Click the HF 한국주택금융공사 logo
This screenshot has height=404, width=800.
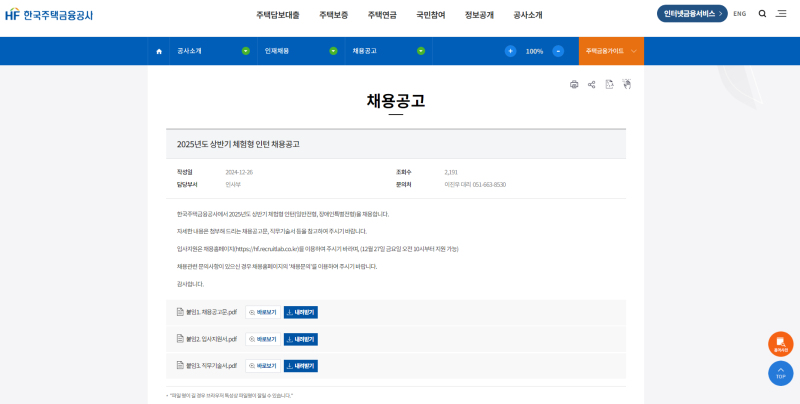[x=49, y=14]
